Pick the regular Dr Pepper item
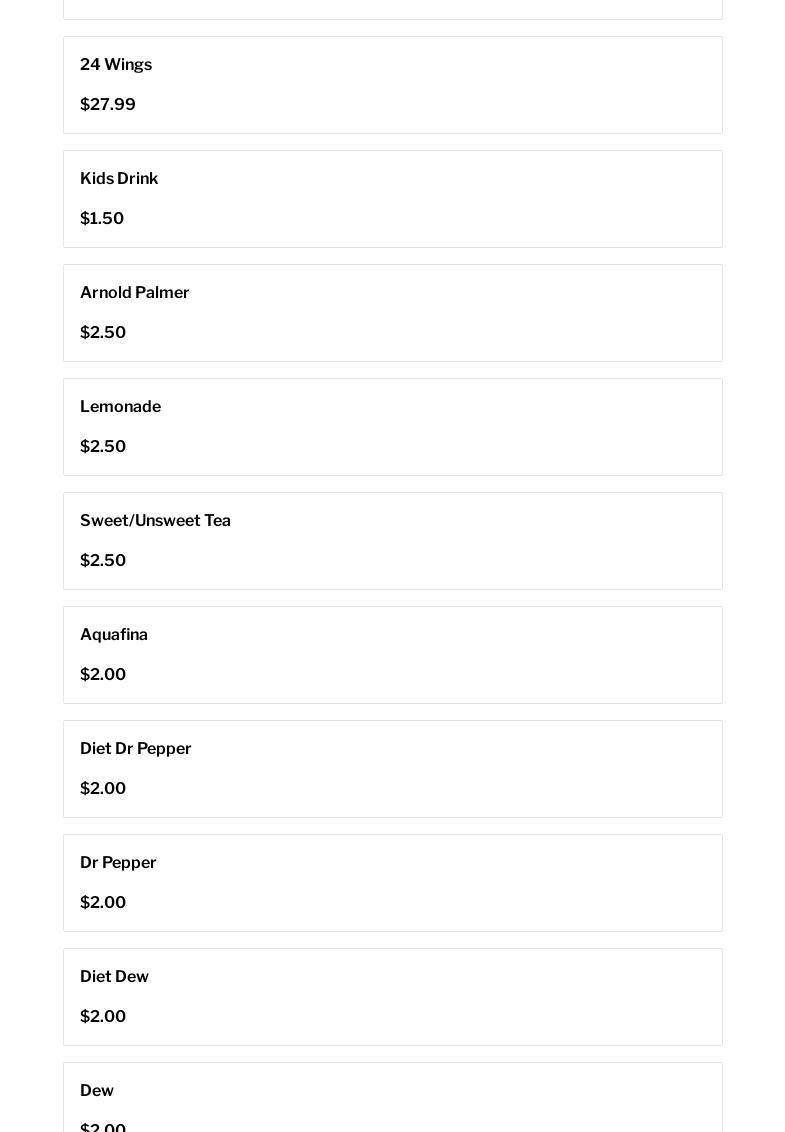 point(118,863)
